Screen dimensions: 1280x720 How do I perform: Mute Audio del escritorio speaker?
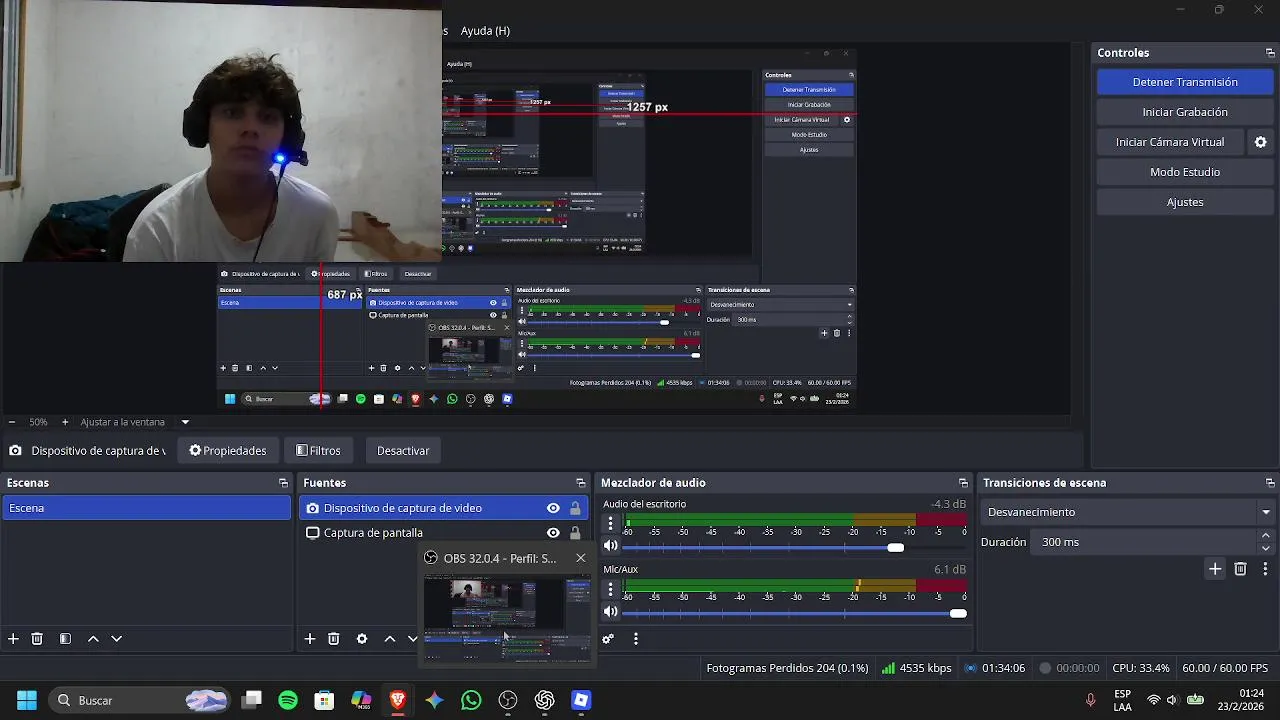click(610, 546)
